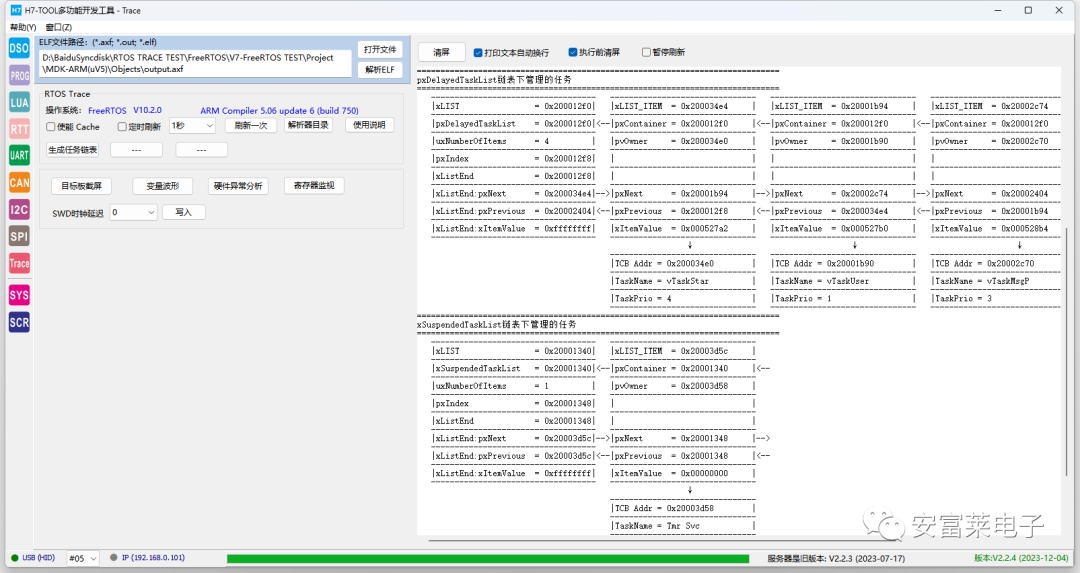This screenshot has width=1080, height=573.
Task: Click the pxDelayedTaskList heading text
Action: click(494, 80)
